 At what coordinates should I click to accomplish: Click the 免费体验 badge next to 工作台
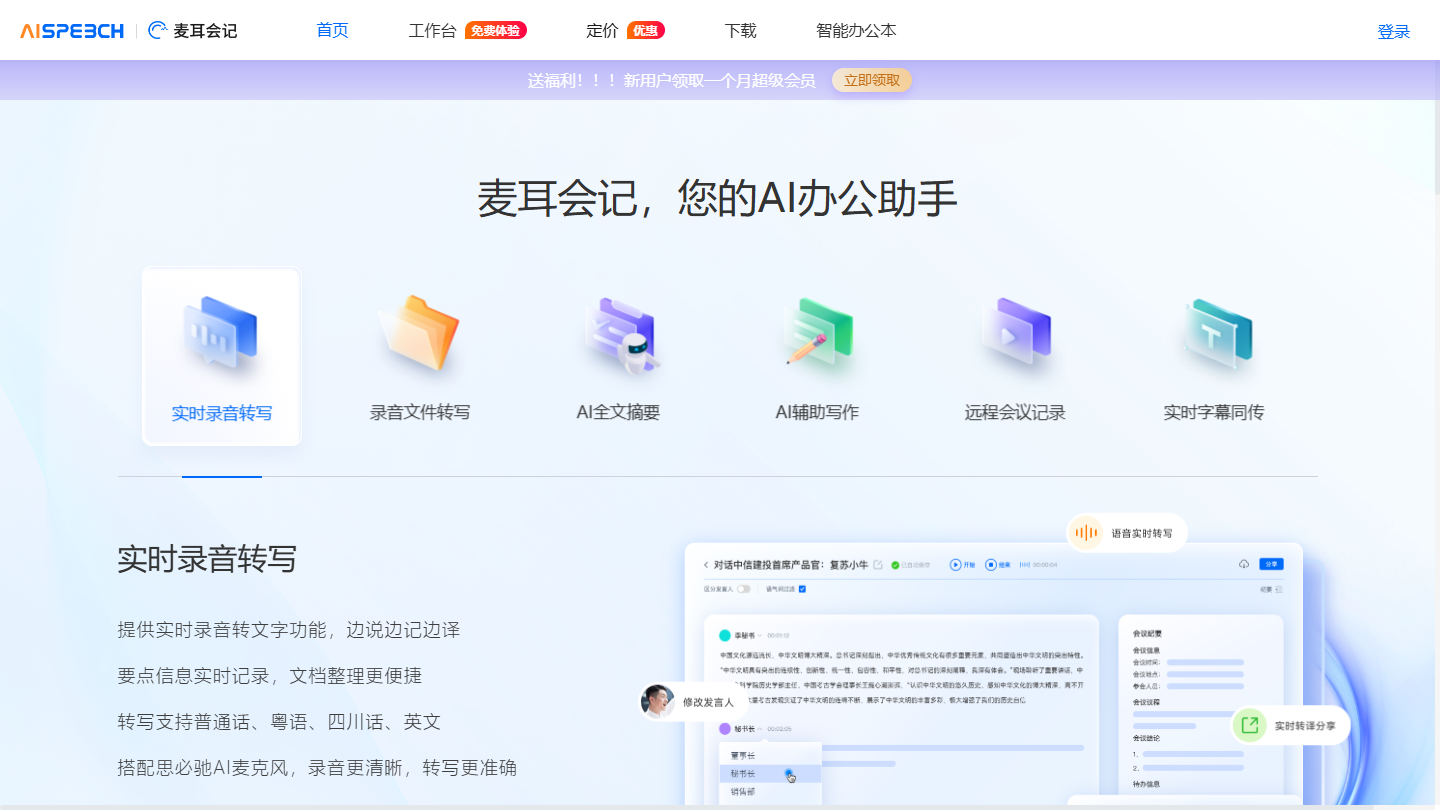pos(496,31)
